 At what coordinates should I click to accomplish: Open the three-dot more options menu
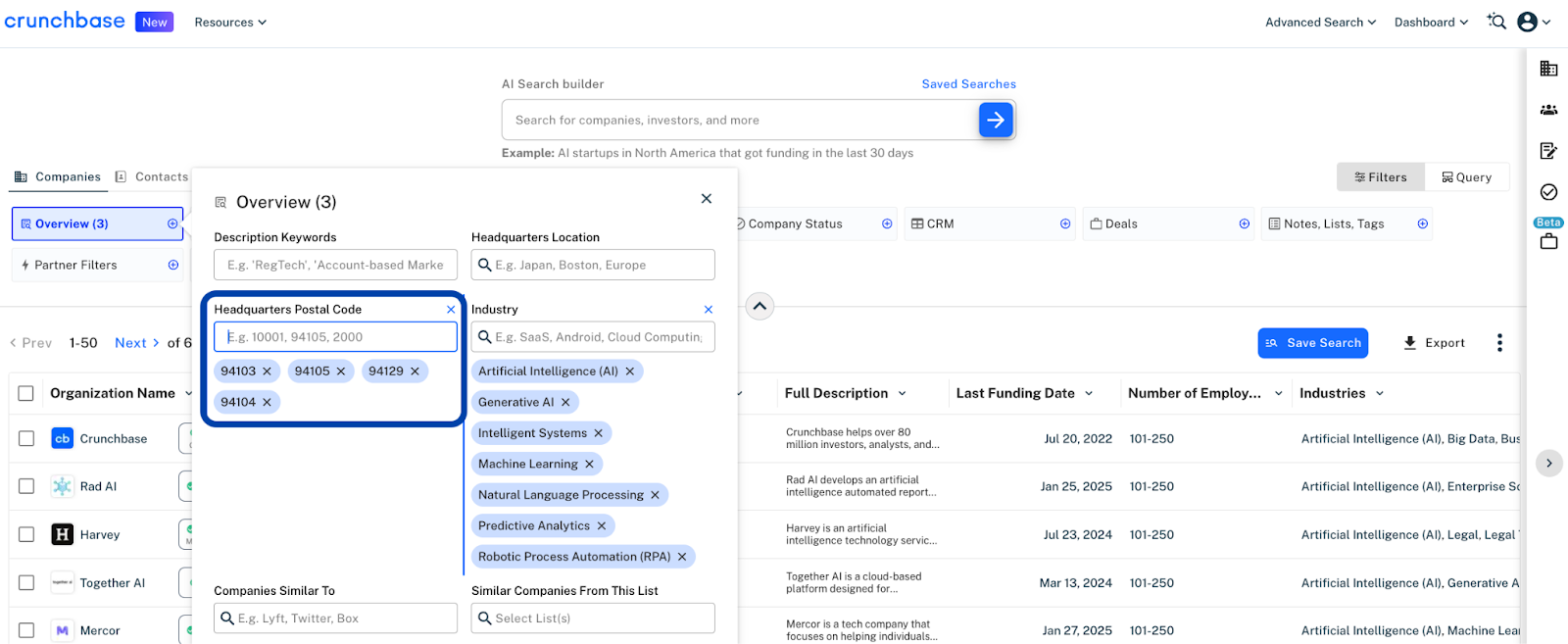pyautogui.click(x=1499, y=343)
